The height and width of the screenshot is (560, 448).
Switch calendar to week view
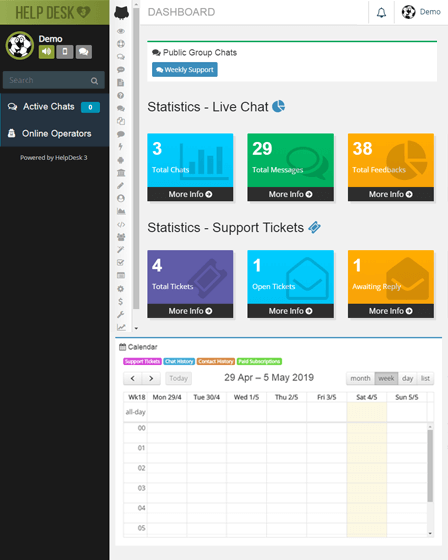point(386,378)
